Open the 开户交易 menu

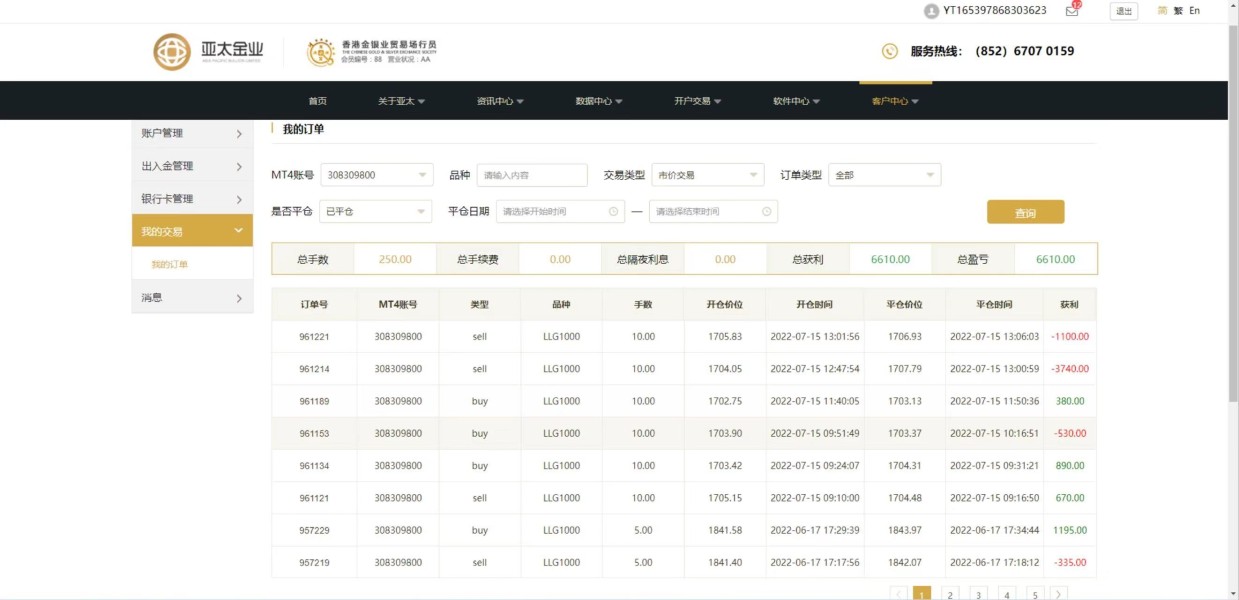(x=698, y=101)
